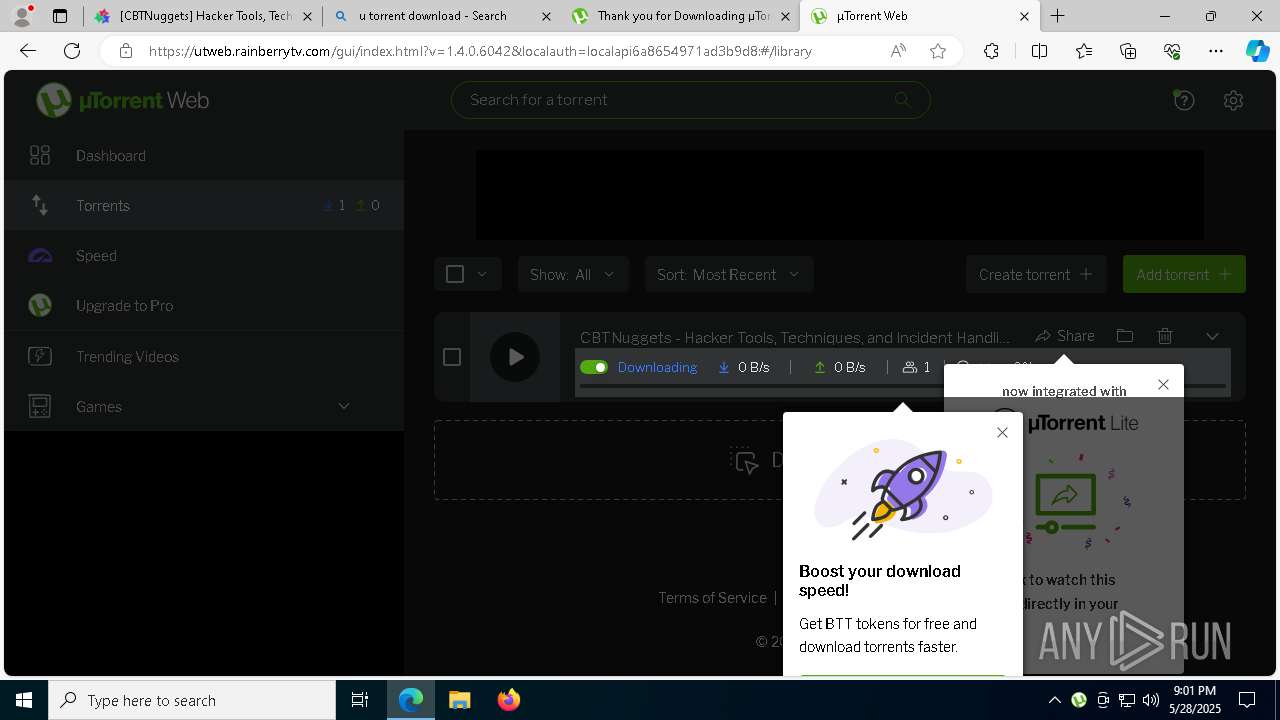
Task: Expand the torrent details chevron
Action: [x=1212, y=336]
